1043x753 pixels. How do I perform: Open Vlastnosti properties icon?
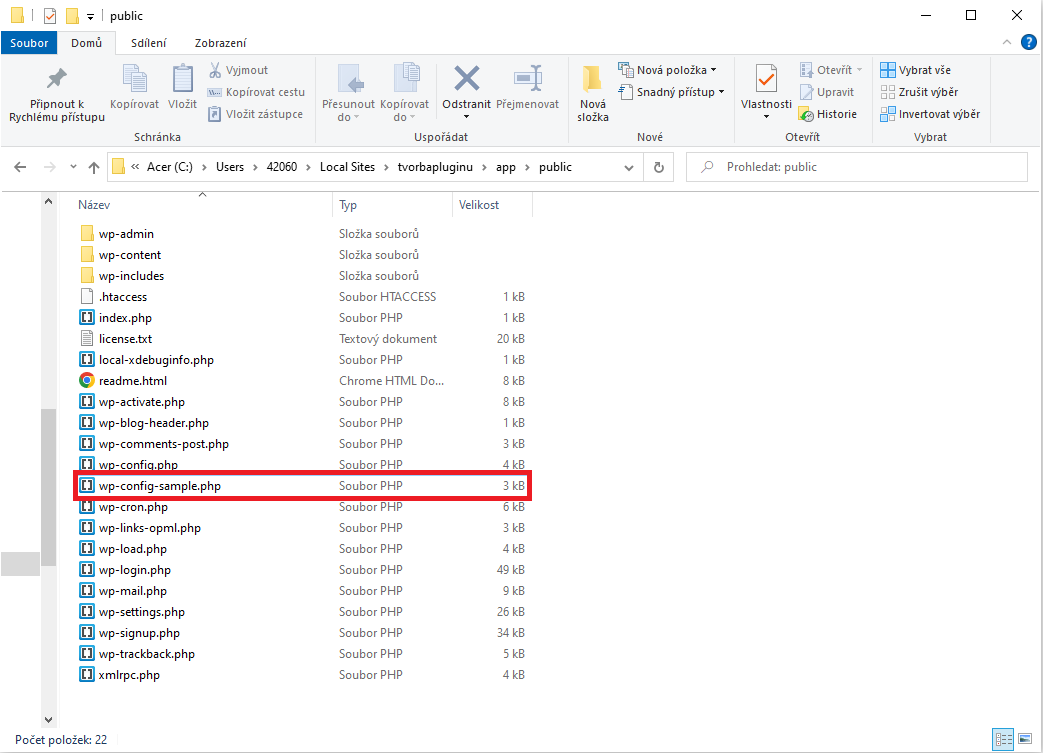(x=766, y=79)
